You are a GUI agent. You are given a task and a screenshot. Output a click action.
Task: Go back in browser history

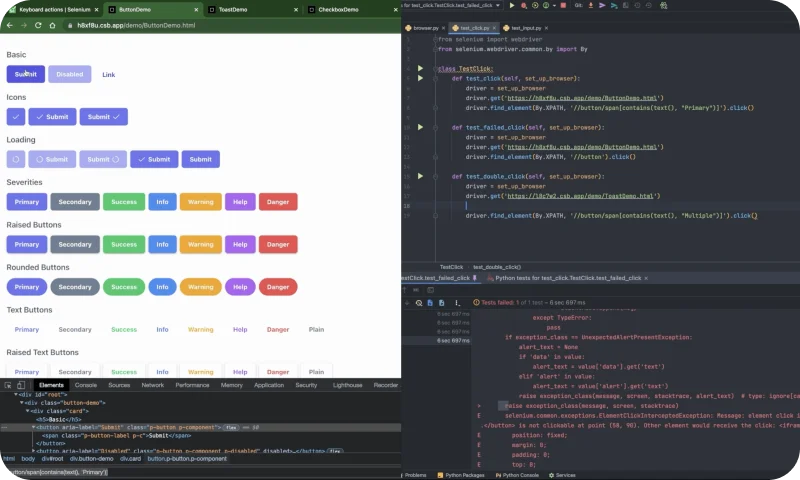[10, 25]
